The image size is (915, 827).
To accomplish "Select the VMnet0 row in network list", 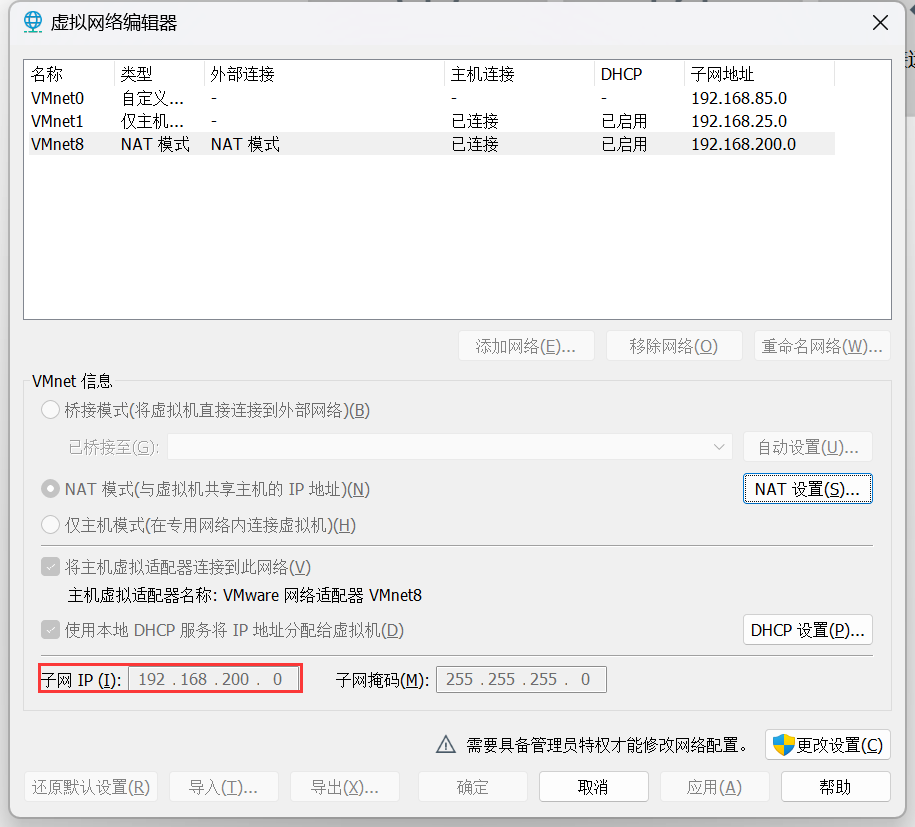I will 58,98.
